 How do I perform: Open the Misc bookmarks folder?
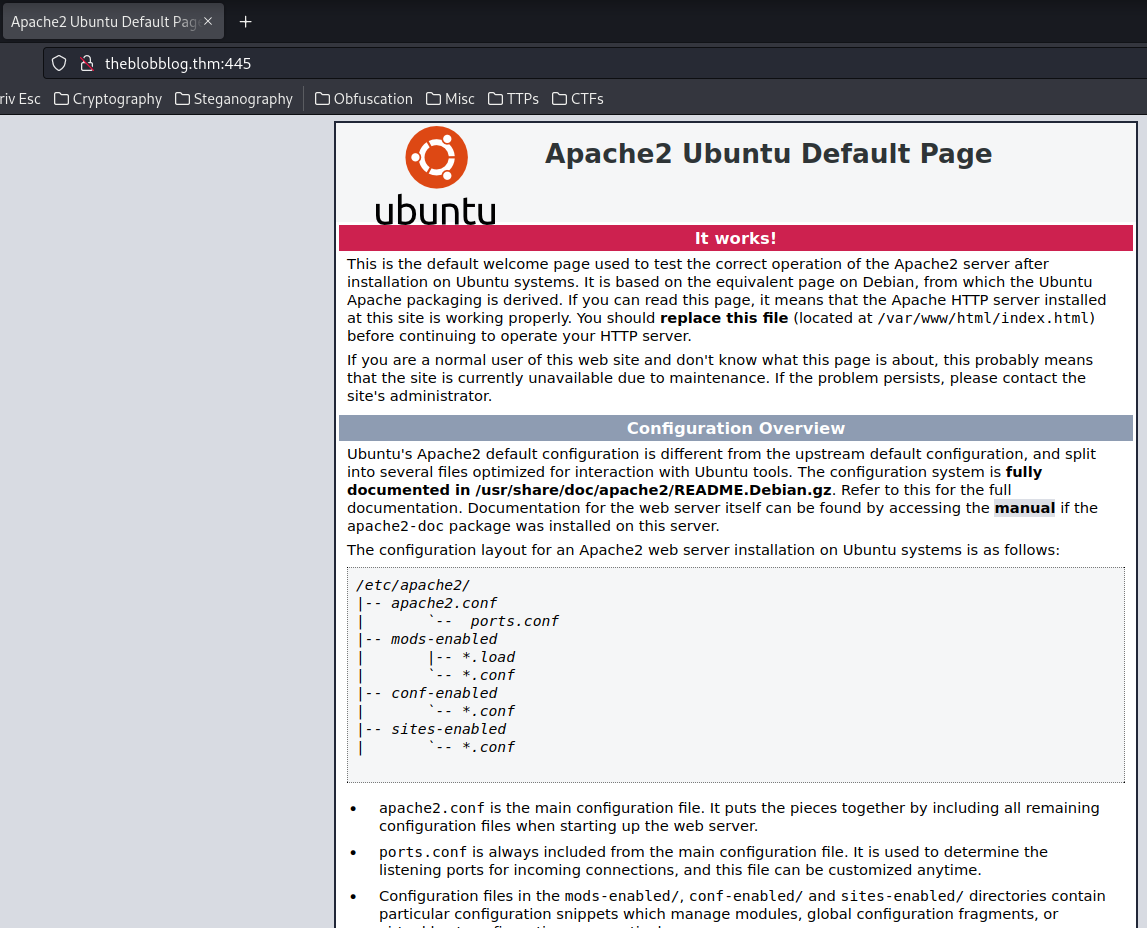(451, 99)
